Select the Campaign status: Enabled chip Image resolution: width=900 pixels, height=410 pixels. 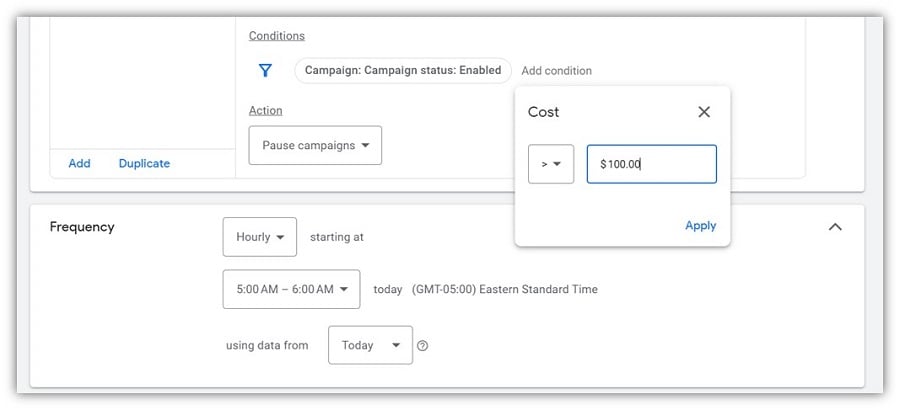click(403, 71)
